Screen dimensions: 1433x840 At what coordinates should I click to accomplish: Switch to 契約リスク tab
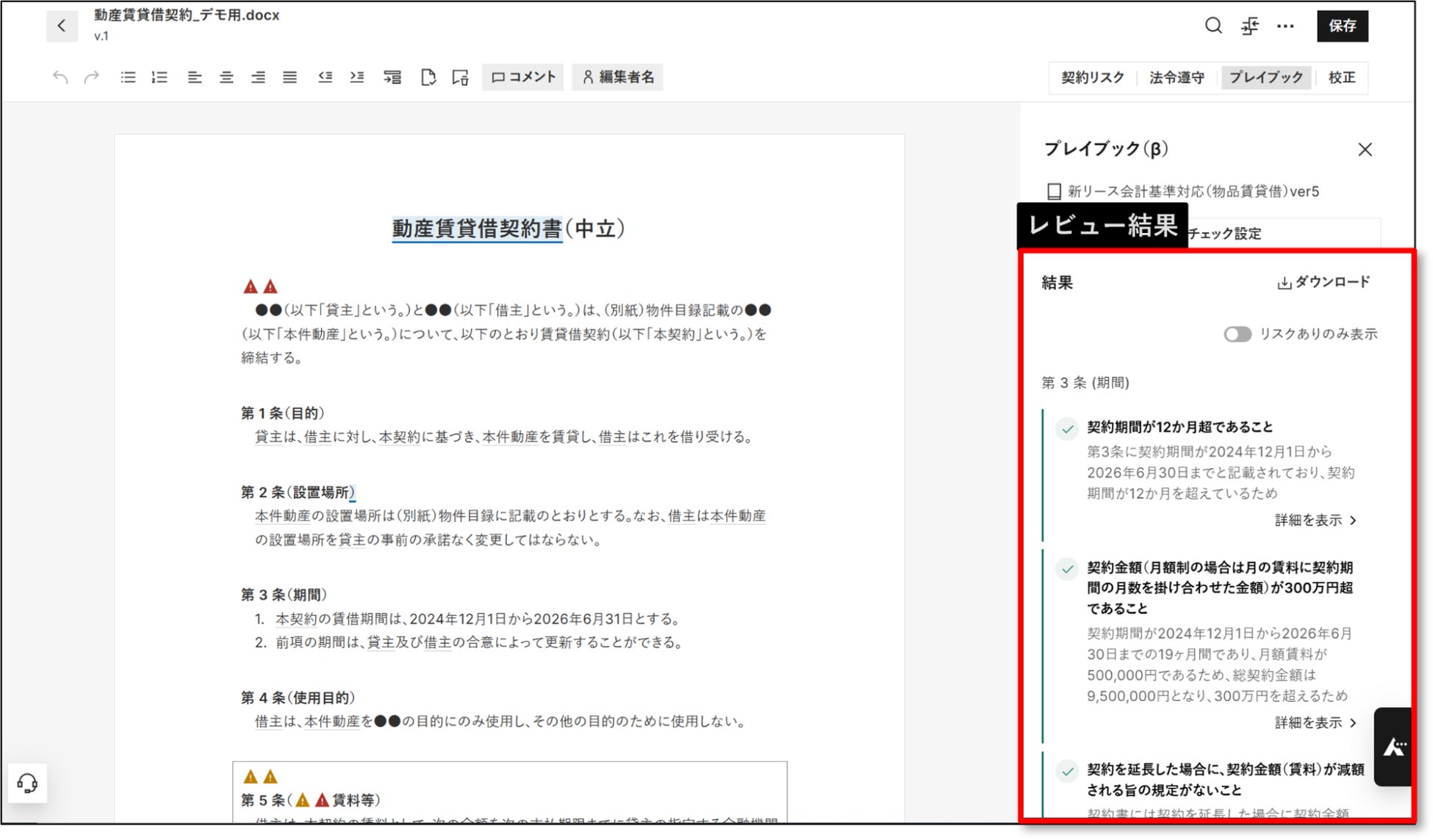point(1092,78)
